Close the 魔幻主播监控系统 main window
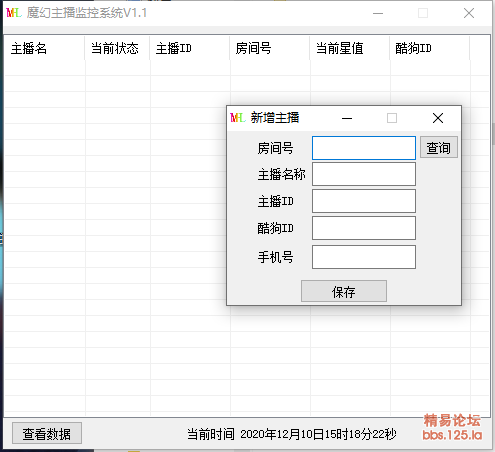 pos(469,13)
